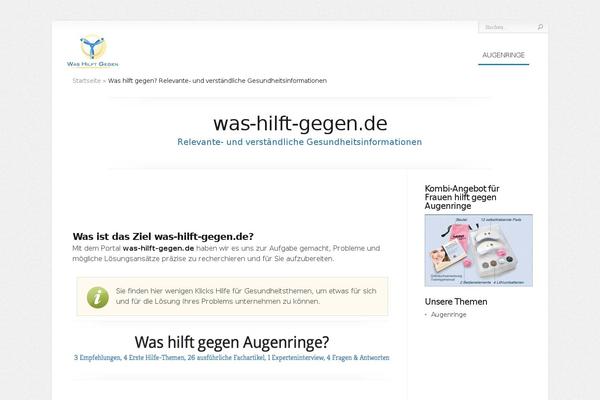Click the green info icon
The image size is (600, 400).
tap(98, 297)
